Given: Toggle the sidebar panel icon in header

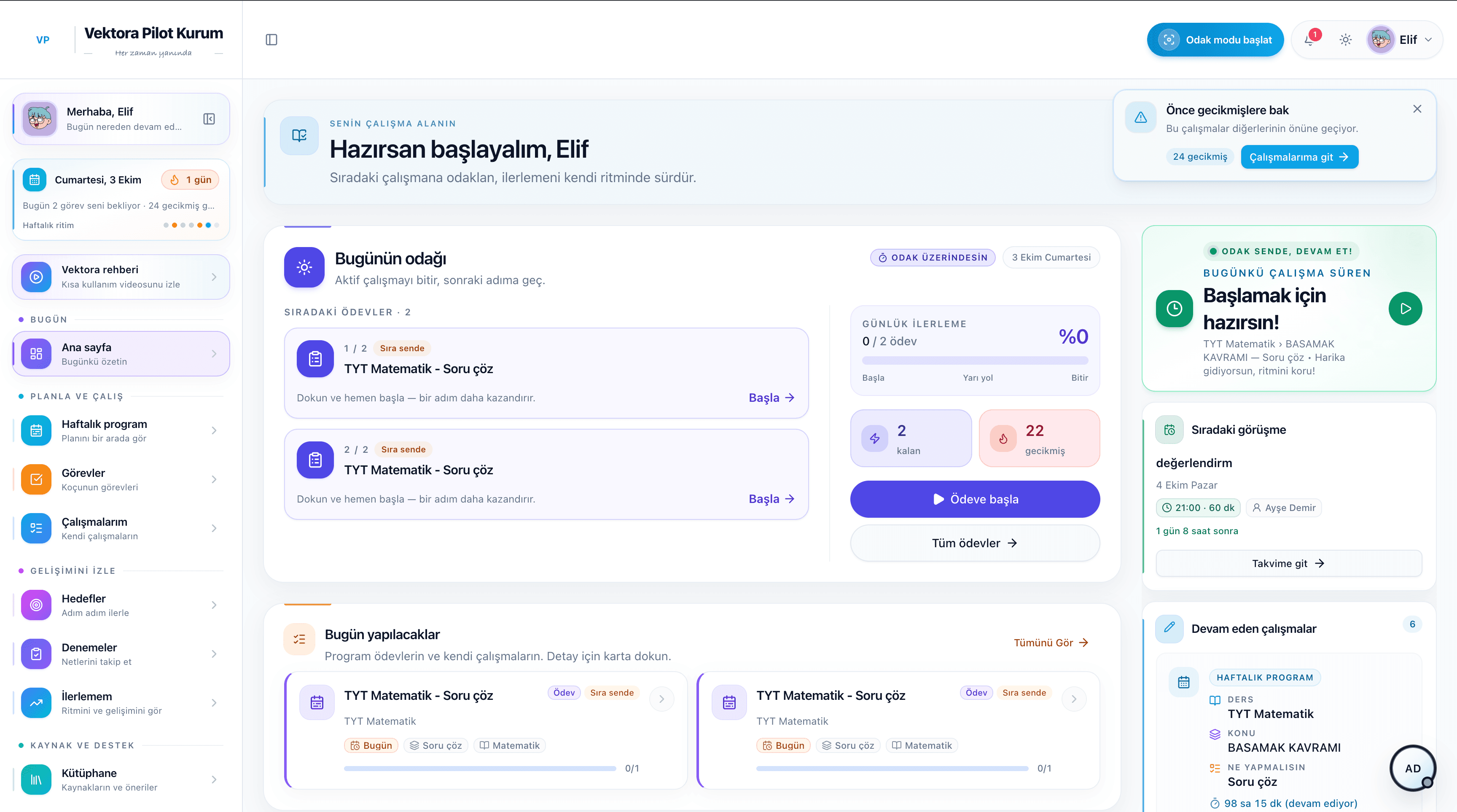Looking at the screenshot, I should 272,40.
